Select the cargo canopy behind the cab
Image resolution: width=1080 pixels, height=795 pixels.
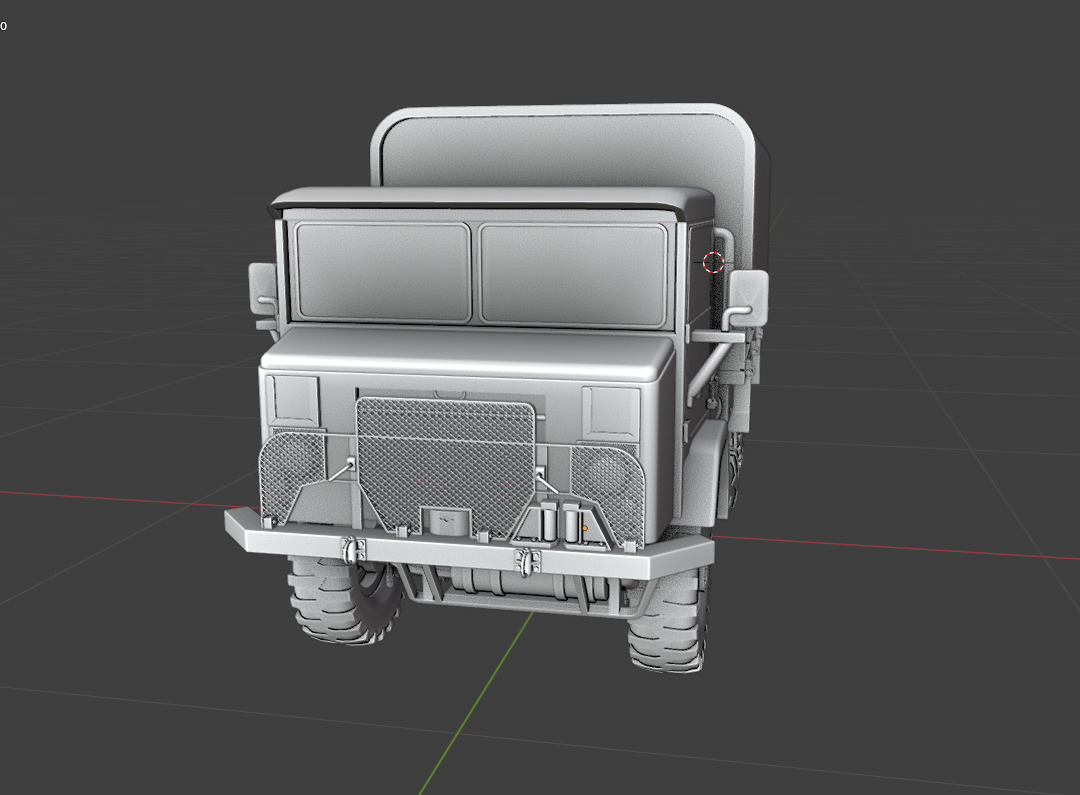(565, 147)
